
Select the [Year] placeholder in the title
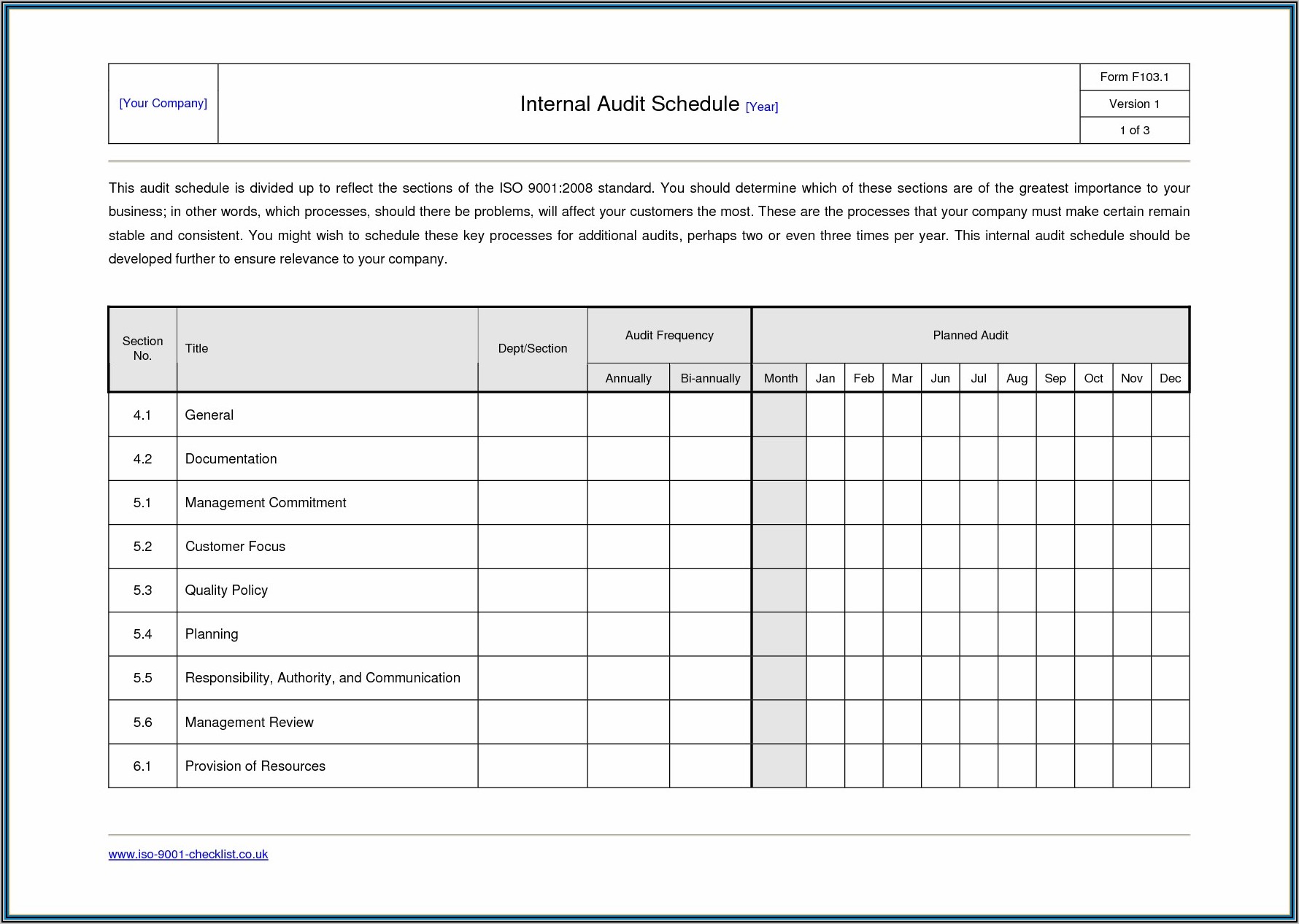click(761, 107)
